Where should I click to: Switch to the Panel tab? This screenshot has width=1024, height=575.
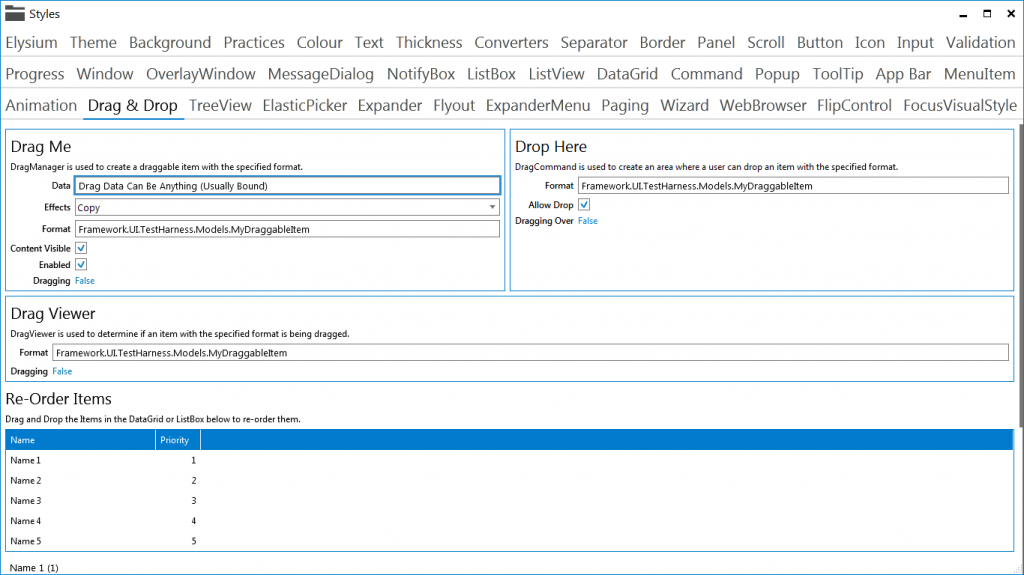tap(716, 42)
